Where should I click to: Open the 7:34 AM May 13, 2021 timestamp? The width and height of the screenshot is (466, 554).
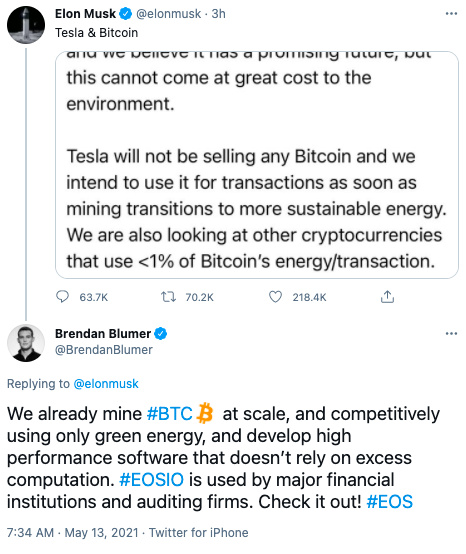tap(72, 532)
